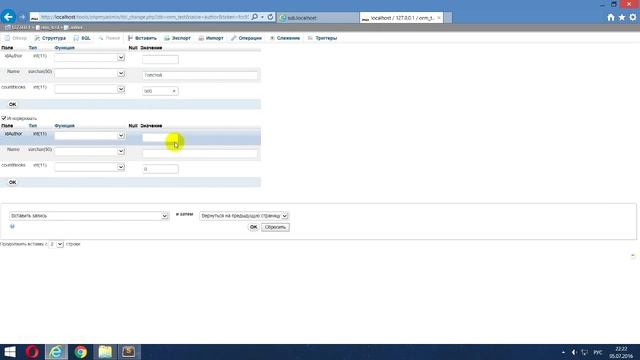Open the Триггеры tab
Screen dimensions: 640x360
click(322, 38)
